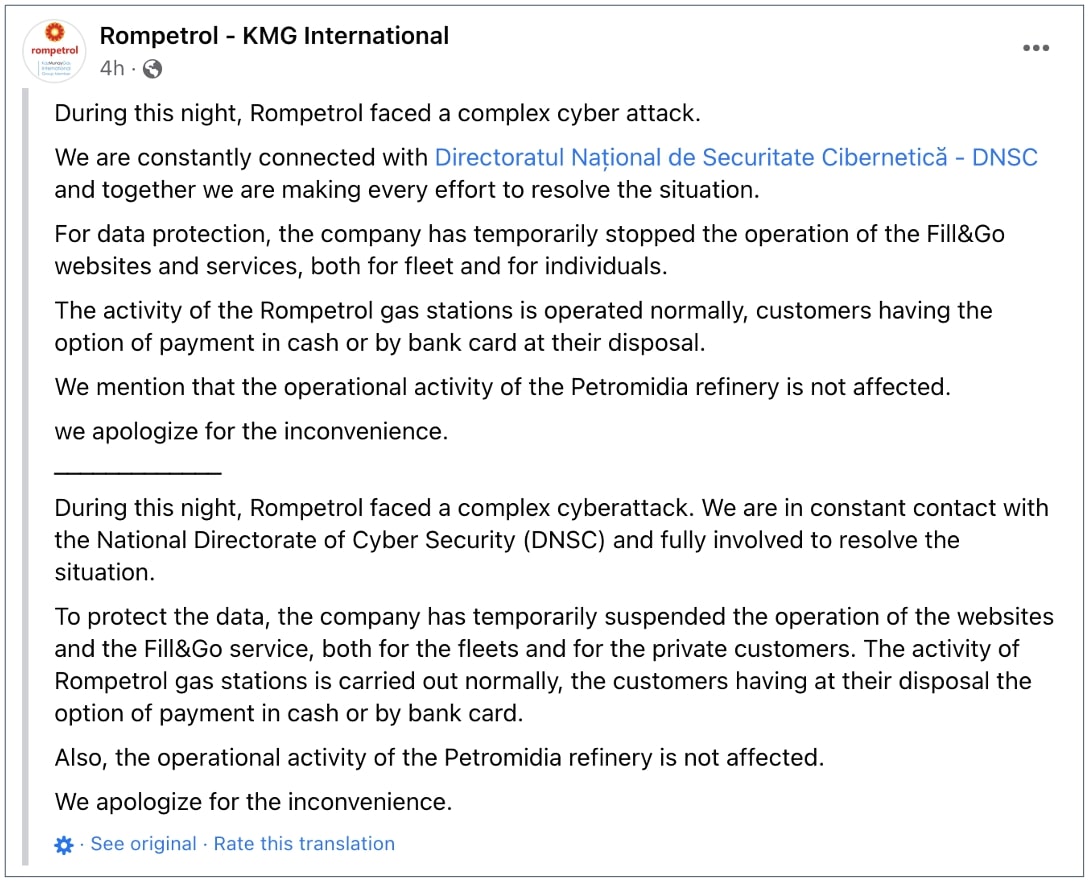This screenshot has height=884, width=1092.
Task: Click See original
Action: click(143, 844)
